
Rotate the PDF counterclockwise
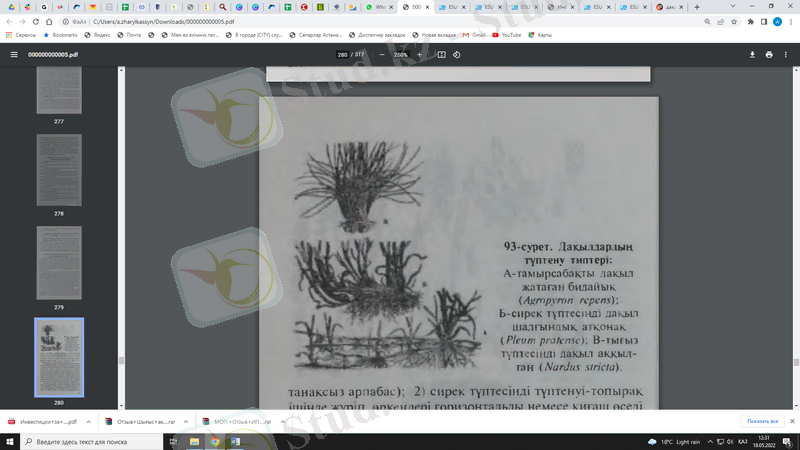[x=457, y=54]
